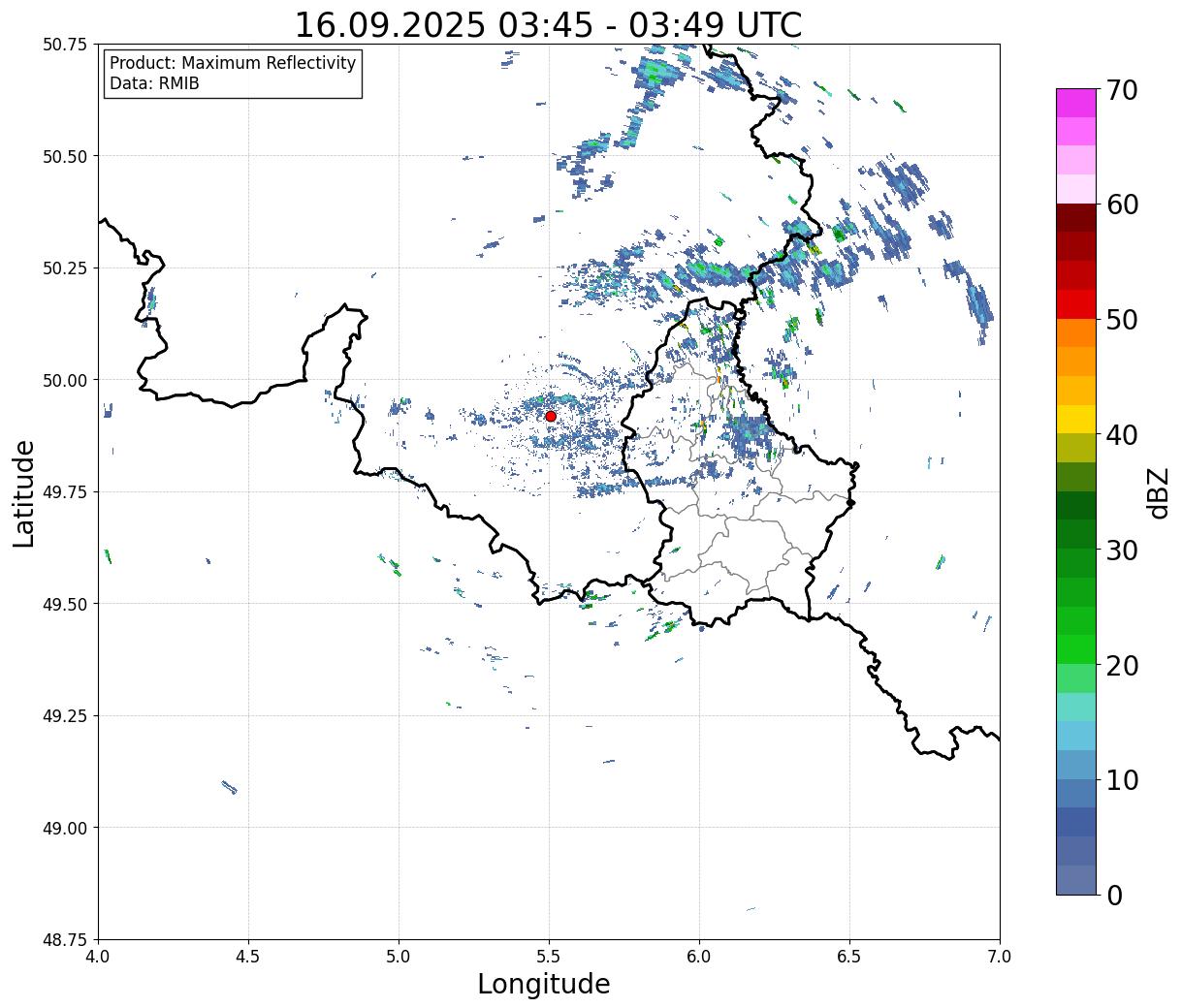This screenshot has height=1008, width=1182.
Task: Click the 50.75 latitude tick label
Action: coord(65,45)
